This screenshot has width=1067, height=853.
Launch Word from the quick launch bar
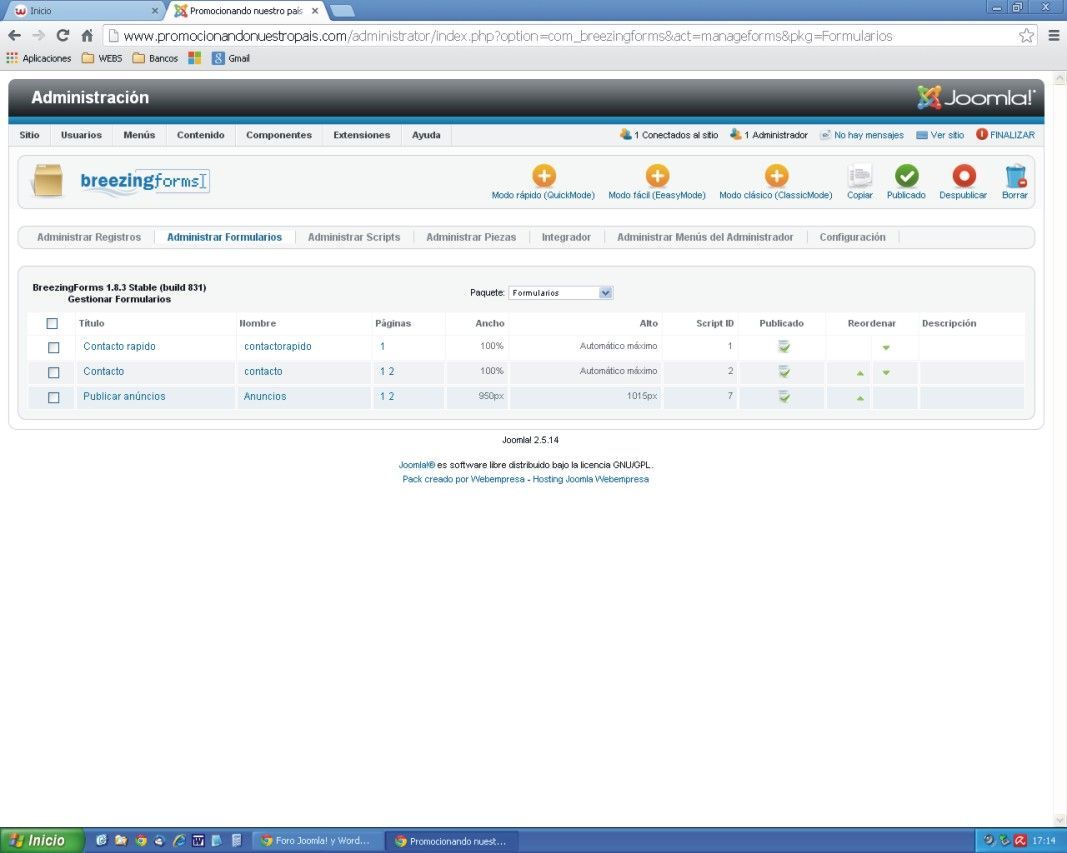[198, 841]
